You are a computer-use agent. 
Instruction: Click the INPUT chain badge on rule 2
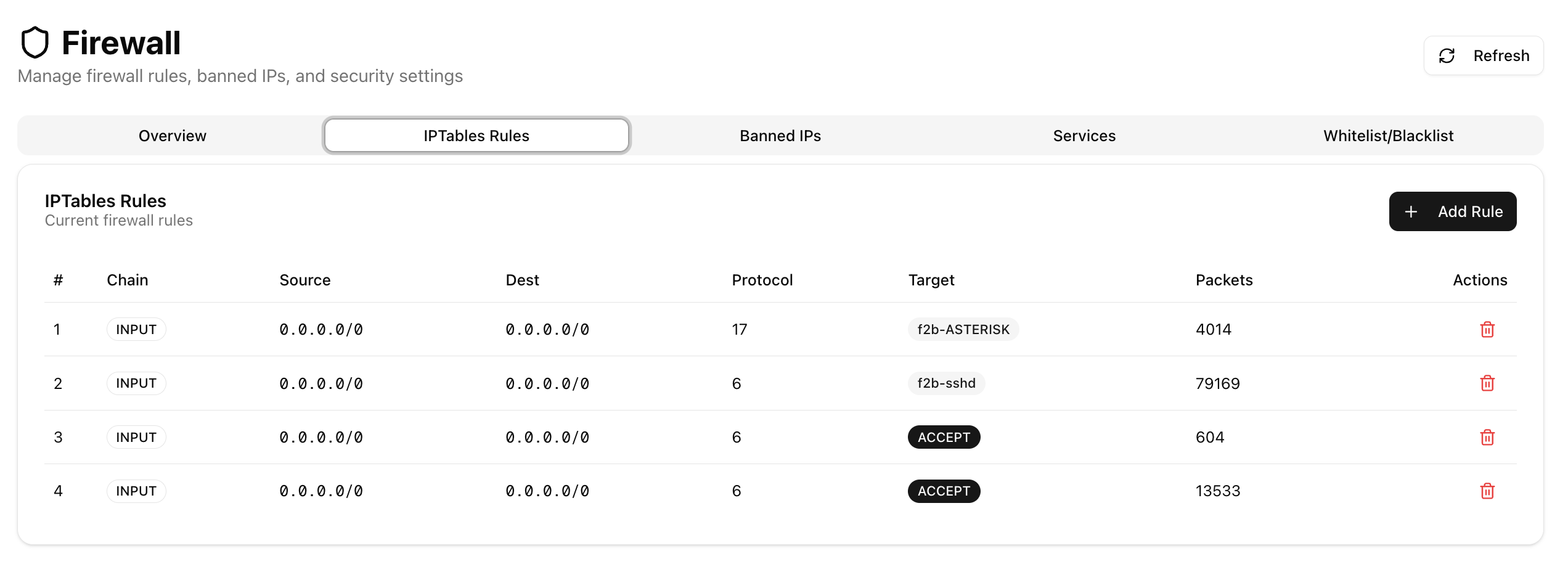136,383
